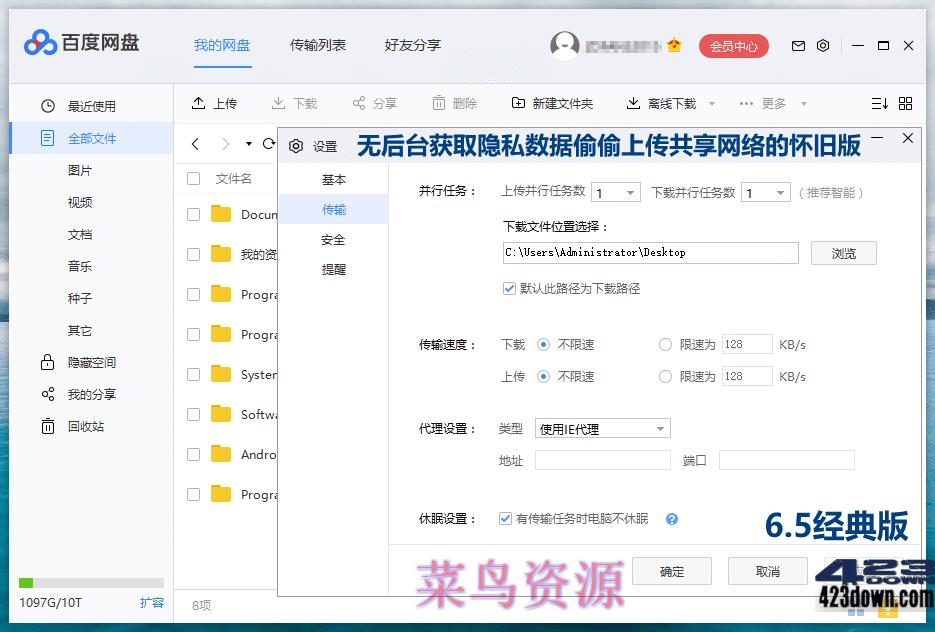This screenshot has height=632, width=935.
Task: Click the storage usage progress bar
Action: point(91,582)
